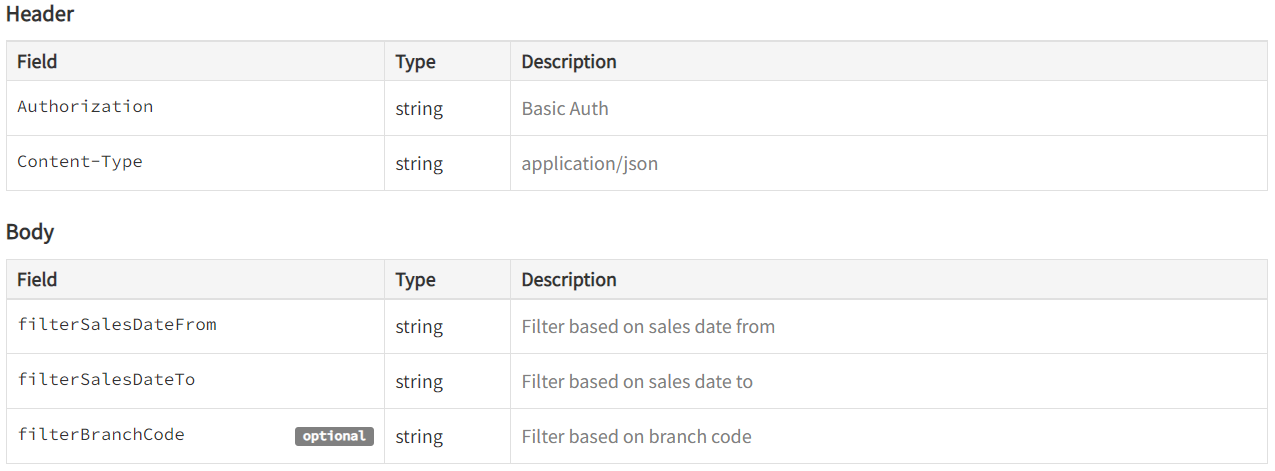Click the optional badge on filterBranchCode
The height and width of the screenshot is (471, 1275).
click(x=334, y=436)
